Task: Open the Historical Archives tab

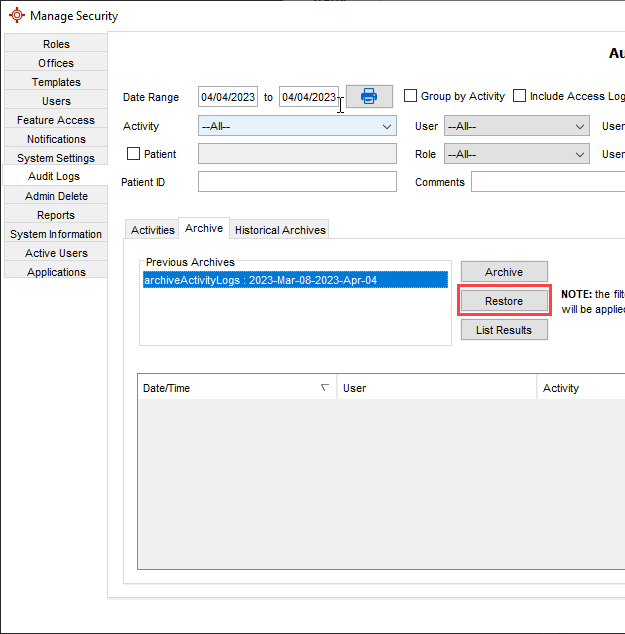Action: pyautogui.click(x=280, y=230)
